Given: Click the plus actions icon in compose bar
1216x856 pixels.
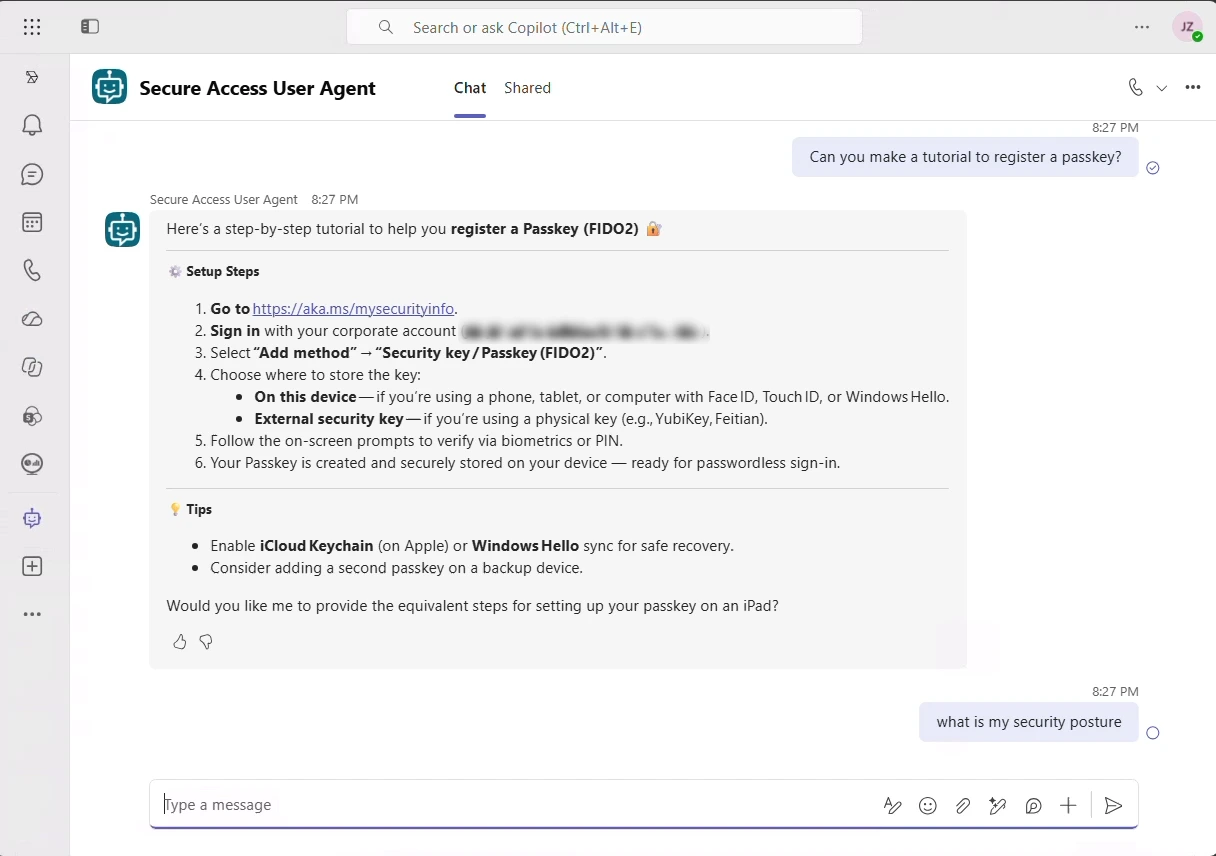Looking at the screenshot, I should pyautogui.click(x=1068, y=805).
